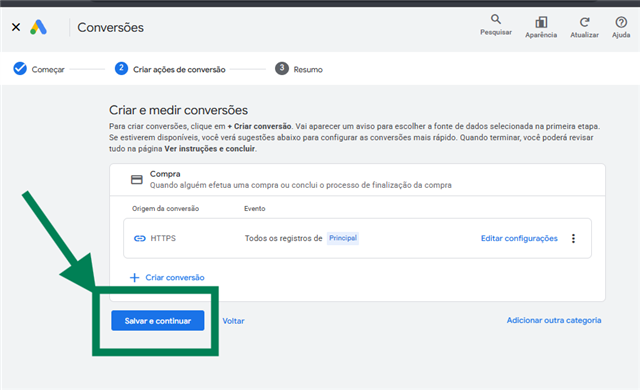Image resolution: width=640 pixels, height=390 pixels.
Task: Open Editar configurações link
Action: [x=519, y=238]
